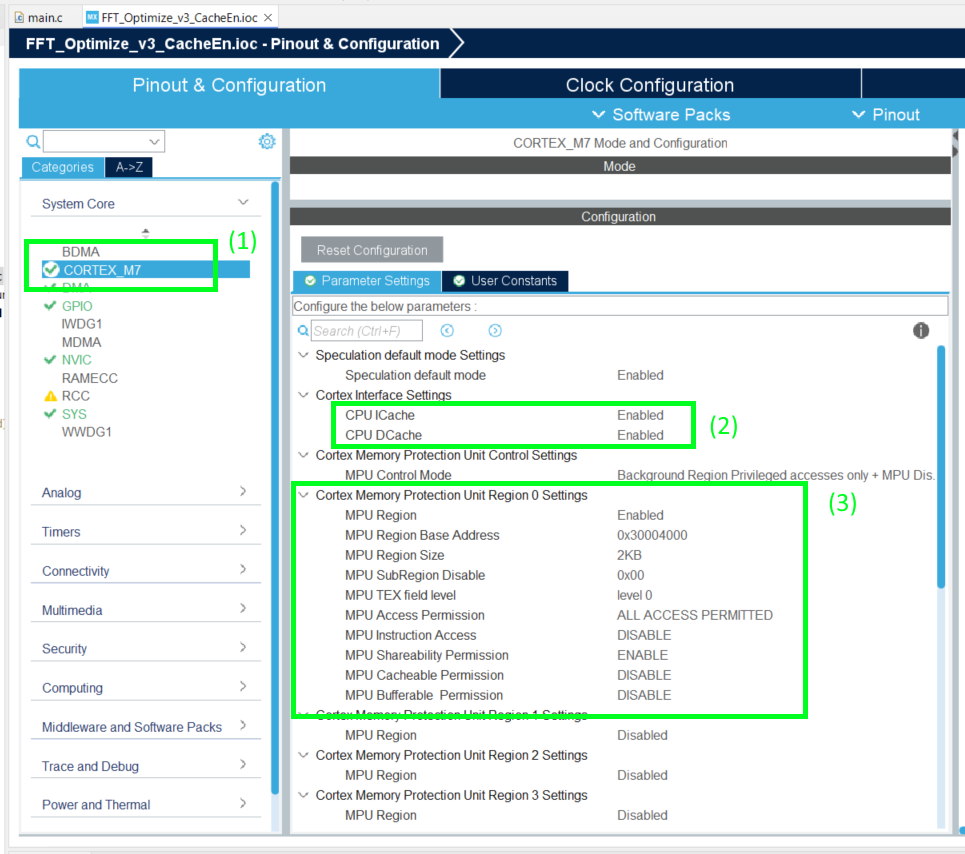Click the CPU DCache Enabled value
Screen dimensions: 965x854
pos(640,435)
